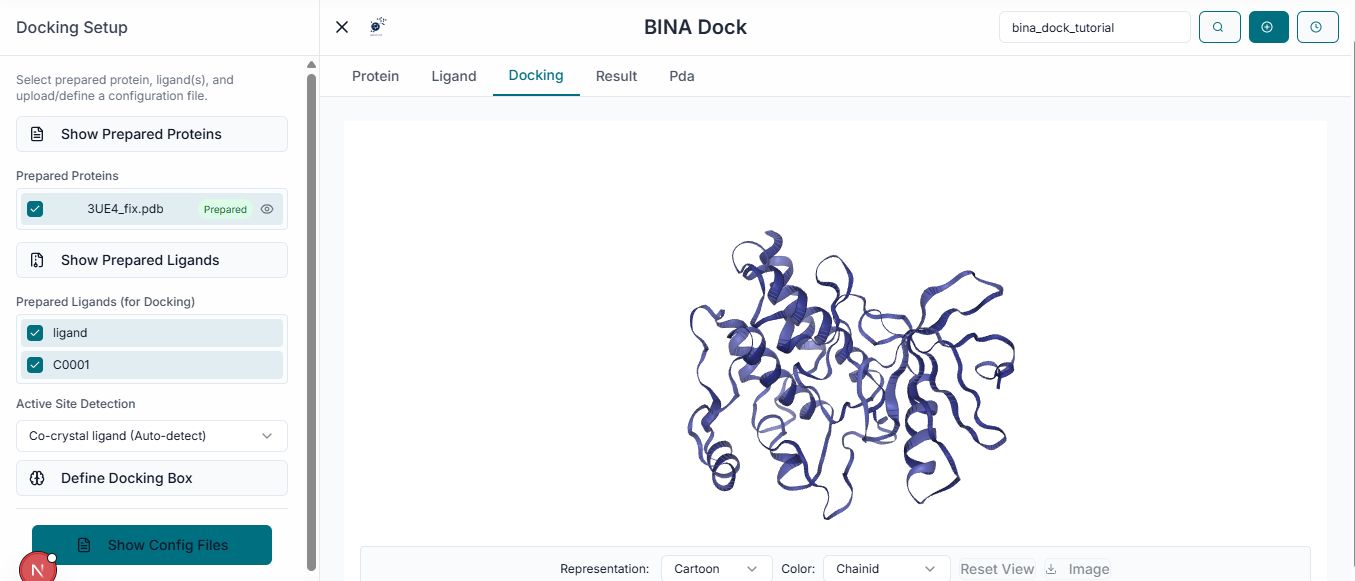Screen dimensions: 1355x581
Task: Click the docking box icon on Define Docking Box
Action: click(x=38, y=477)
